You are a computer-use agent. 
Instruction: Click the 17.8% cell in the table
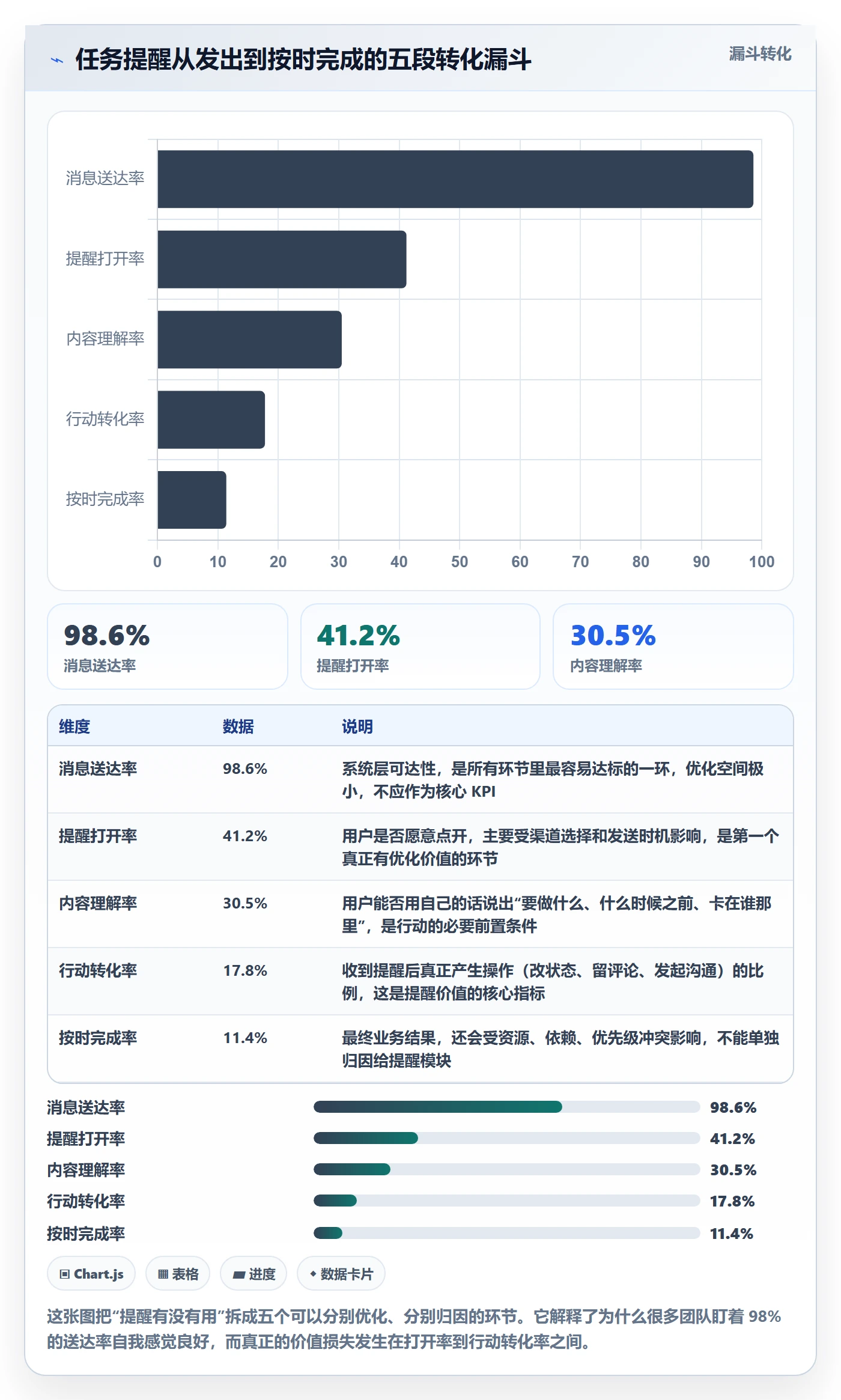click(x=245, y=970)
